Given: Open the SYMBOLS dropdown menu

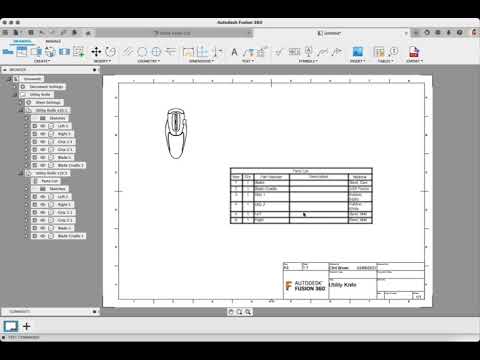Looking at the screenshot, I should [308, 61].
